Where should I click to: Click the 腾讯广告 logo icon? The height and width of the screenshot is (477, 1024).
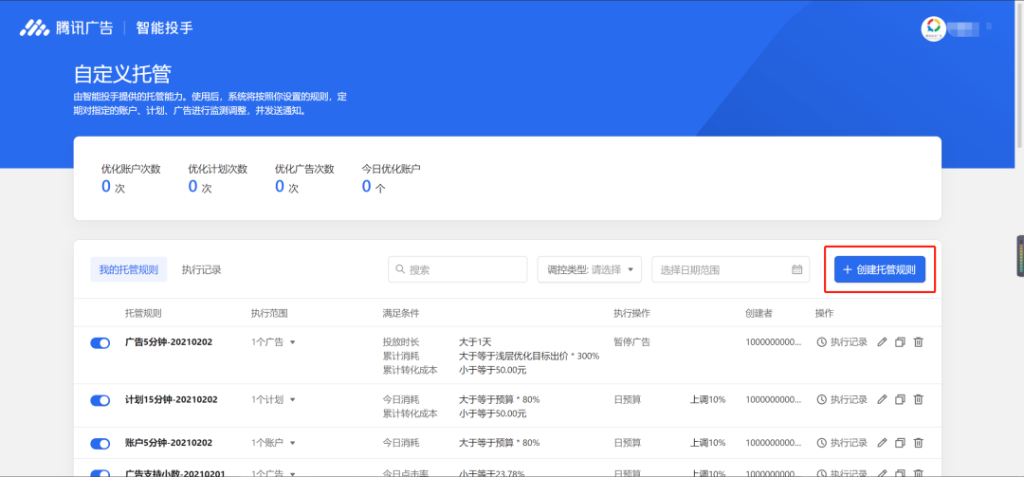(x=34, y=28)
